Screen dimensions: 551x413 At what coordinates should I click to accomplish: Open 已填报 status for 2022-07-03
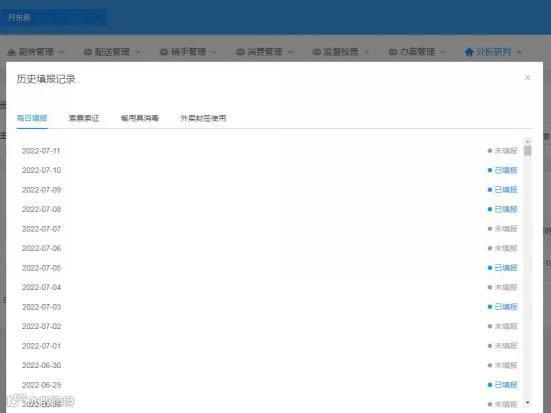tap(503, 307)
